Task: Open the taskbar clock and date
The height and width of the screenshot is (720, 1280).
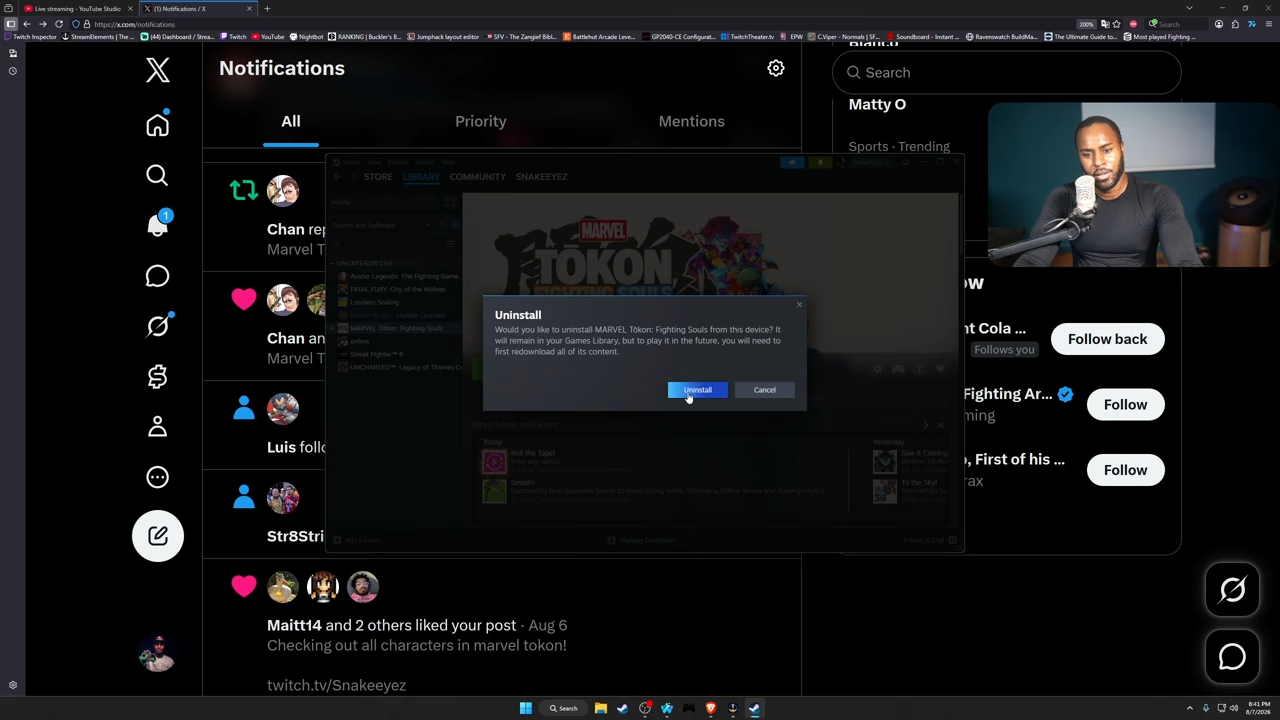Action: (1259, 708)
